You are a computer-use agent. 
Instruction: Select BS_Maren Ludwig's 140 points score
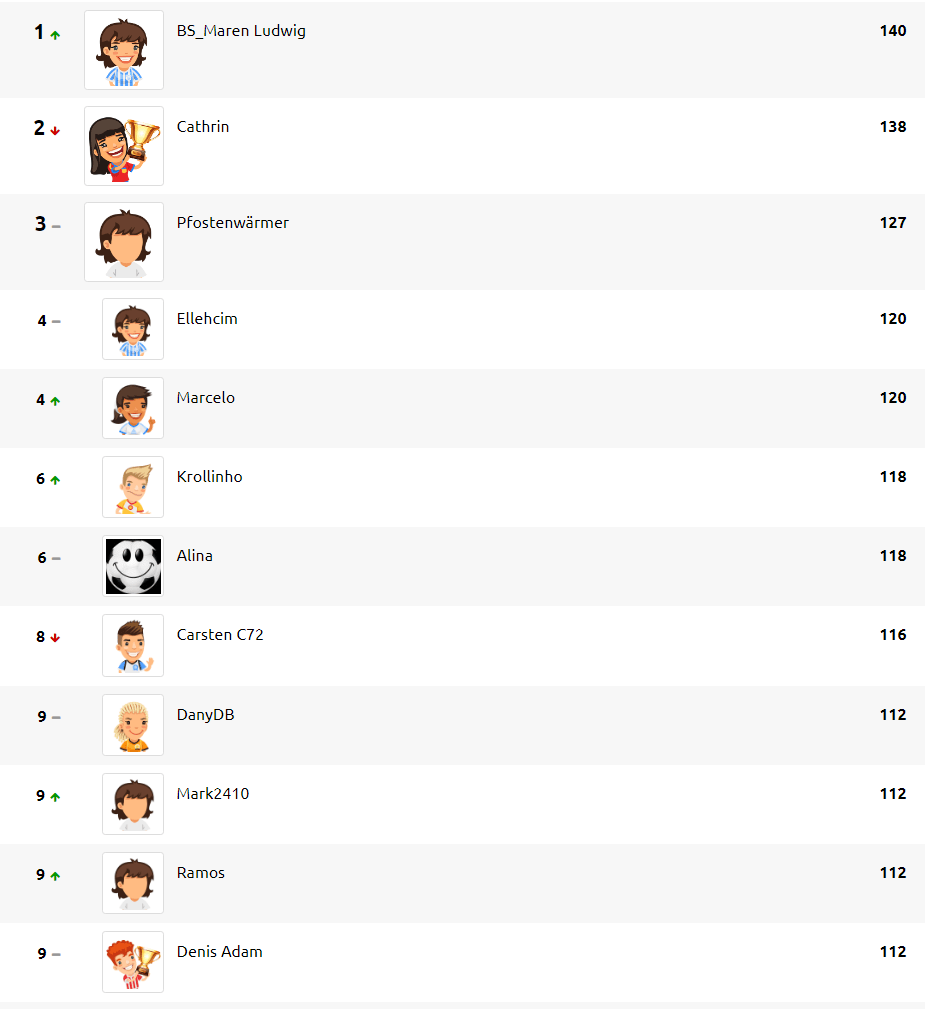[x=893, y=31]
